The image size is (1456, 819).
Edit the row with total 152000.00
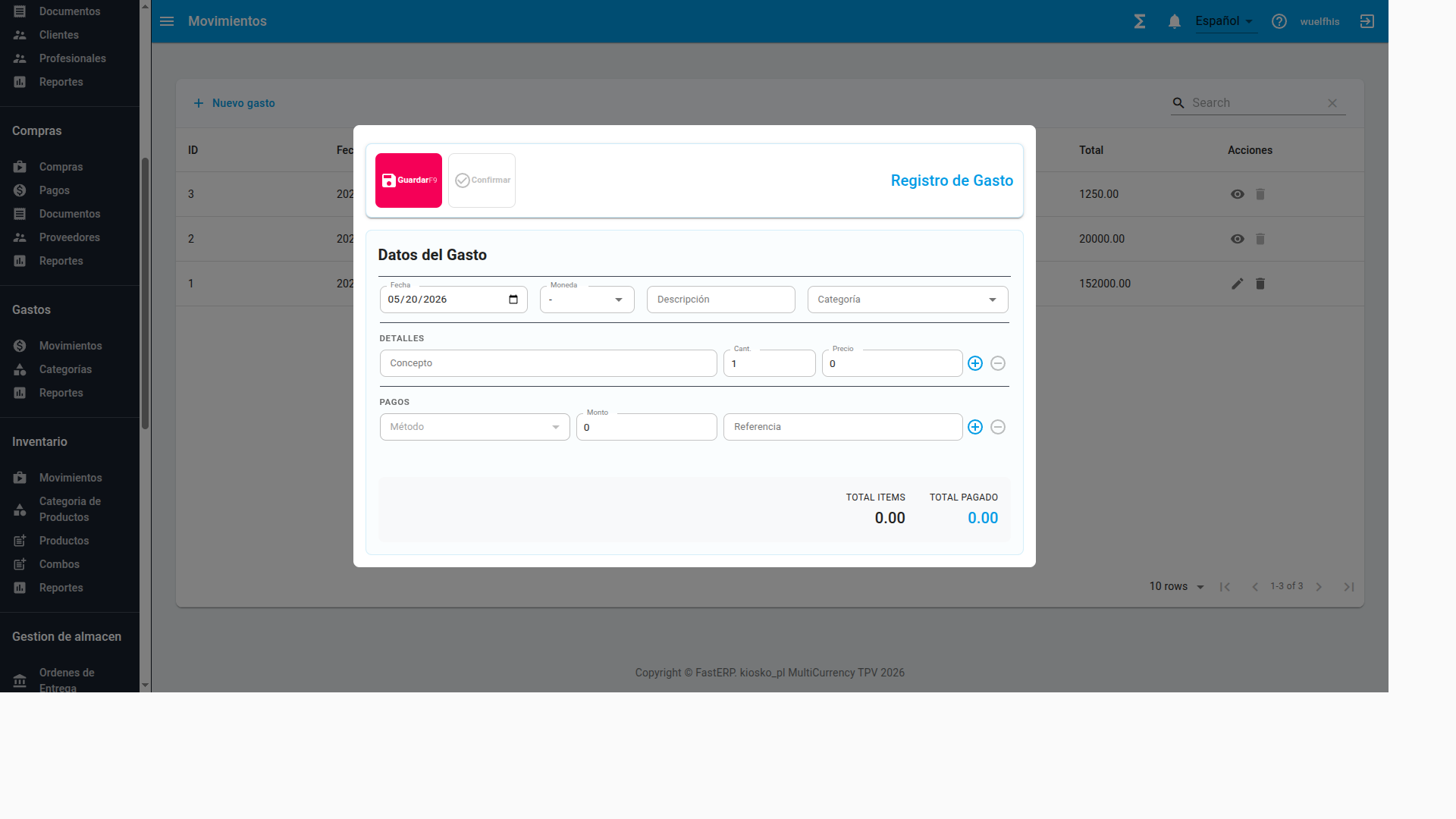(1238, 284)
